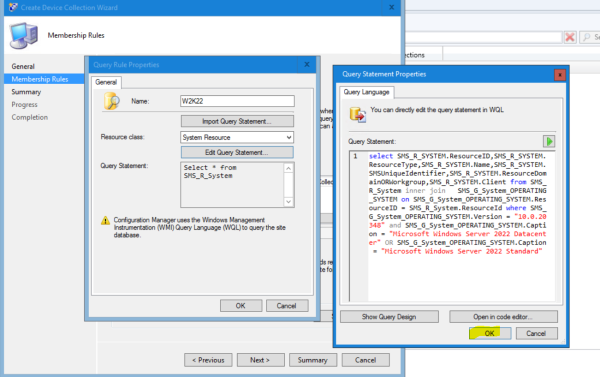Viewport: 600px width, 377px height.
Task: Click scroll up arrow in Query Statement box
Action: click(289, 168)
